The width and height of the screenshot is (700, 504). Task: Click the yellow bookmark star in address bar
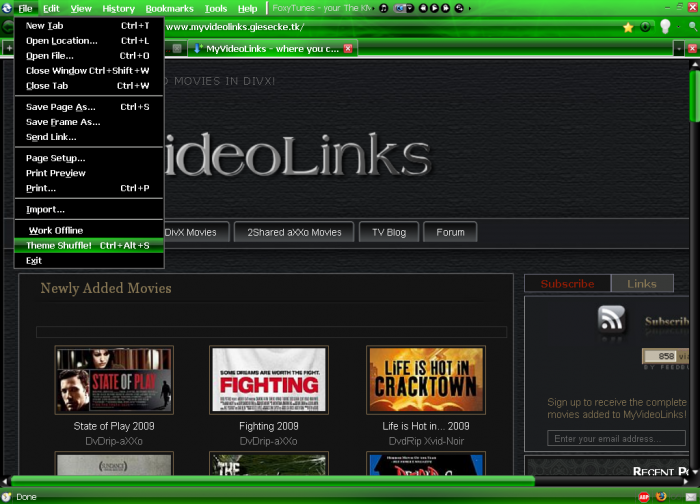click(628, 27)
